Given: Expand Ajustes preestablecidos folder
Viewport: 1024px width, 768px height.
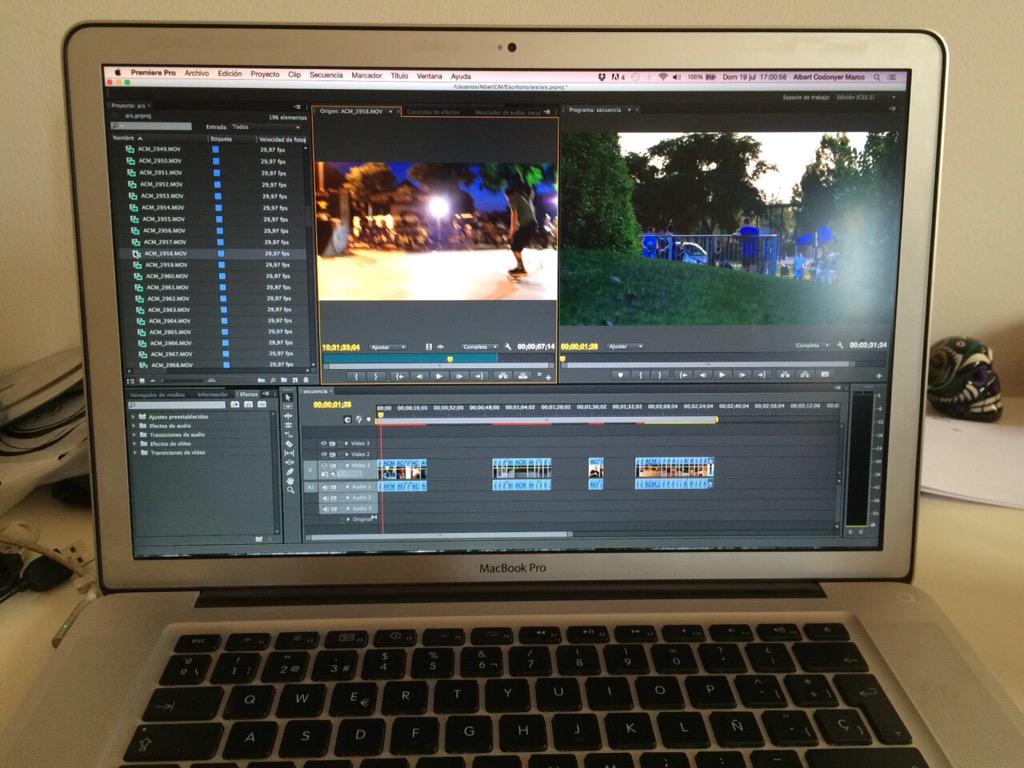Looking at the screenshot, I should click(x=134, y=417).
